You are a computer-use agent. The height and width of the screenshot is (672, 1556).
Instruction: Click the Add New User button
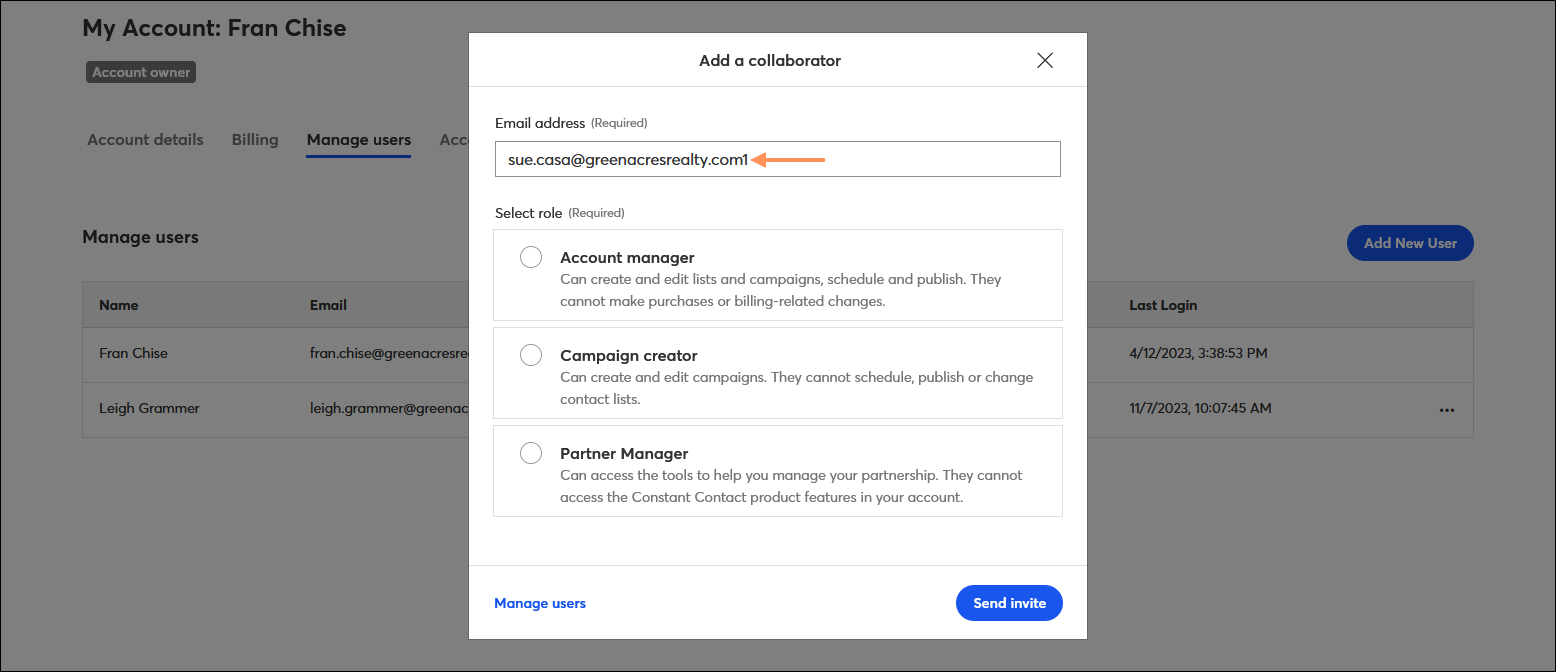click(x=1410, y=243)
